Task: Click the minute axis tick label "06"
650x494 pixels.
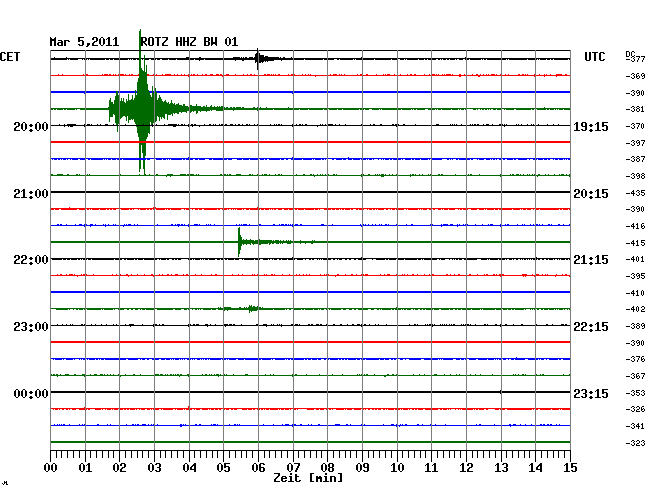Action: coord(258,467)
